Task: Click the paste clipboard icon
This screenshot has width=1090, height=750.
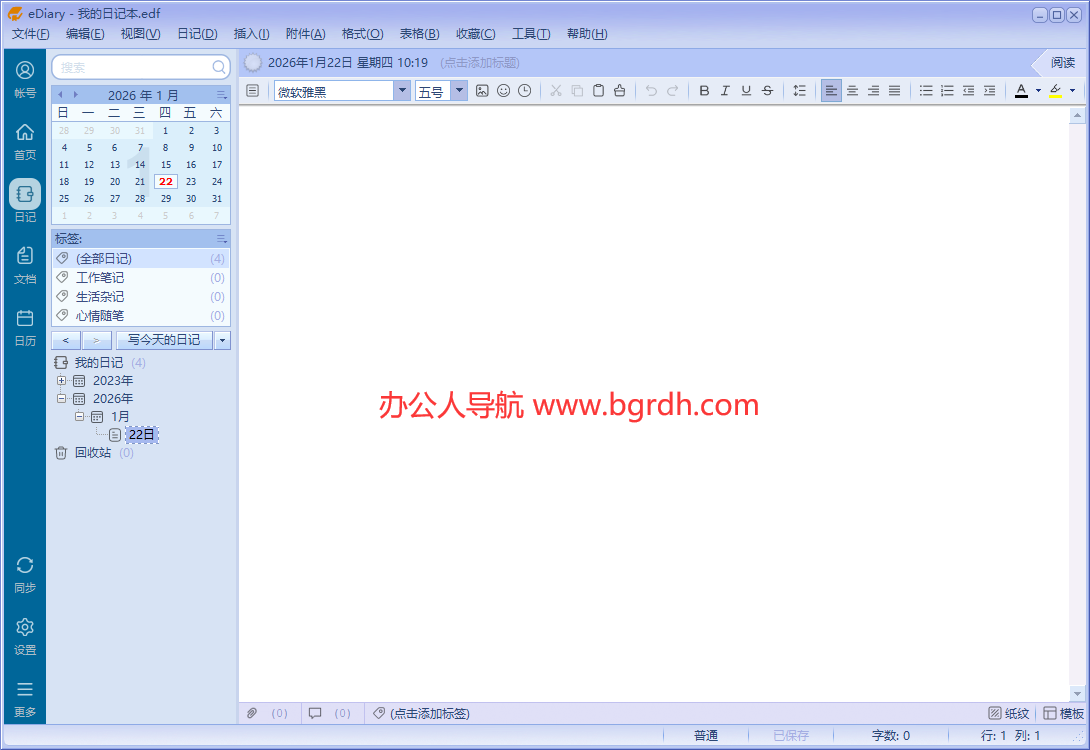Action: tap(598, 90)
